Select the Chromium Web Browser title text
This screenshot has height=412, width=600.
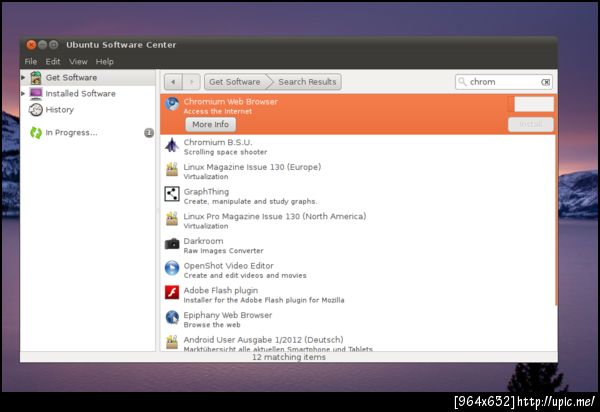tap(231, 102)
